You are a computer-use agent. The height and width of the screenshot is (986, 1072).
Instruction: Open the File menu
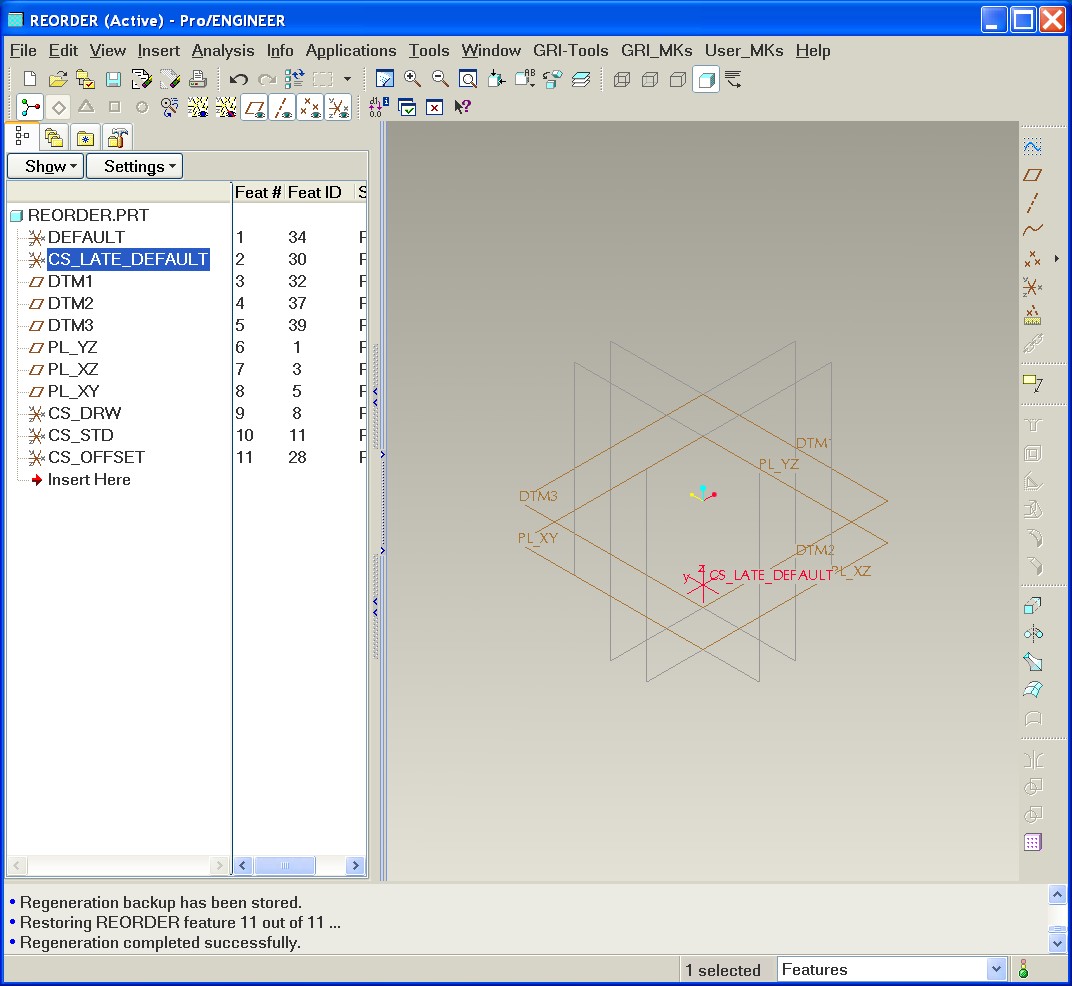click(x=23, y=51)
